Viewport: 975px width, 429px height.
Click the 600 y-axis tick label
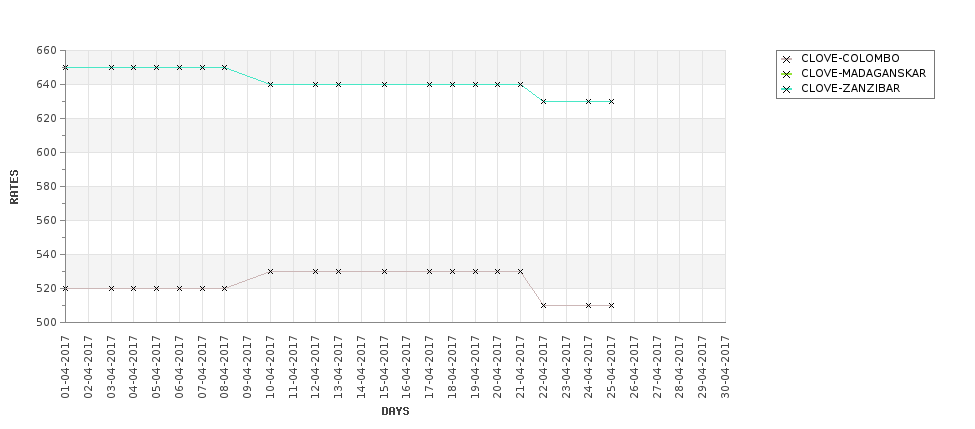(47, 152)
